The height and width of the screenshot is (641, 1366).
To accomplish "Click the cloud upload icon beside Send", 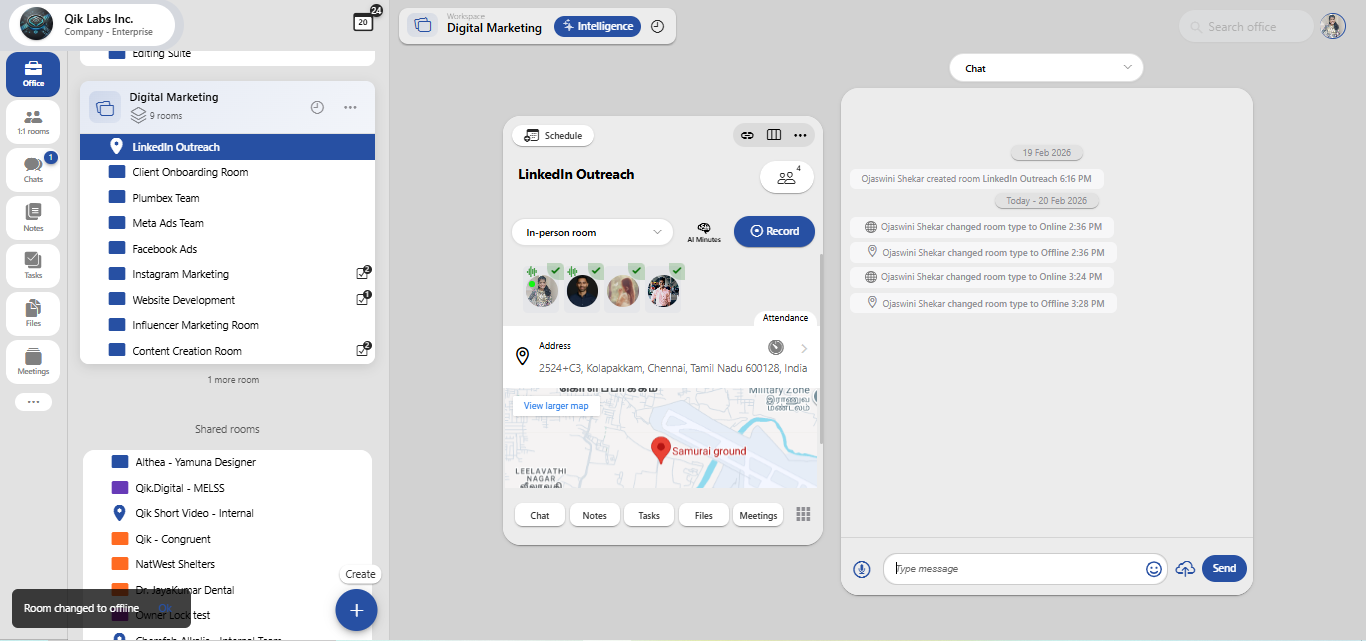I will tap(1185, 569).
